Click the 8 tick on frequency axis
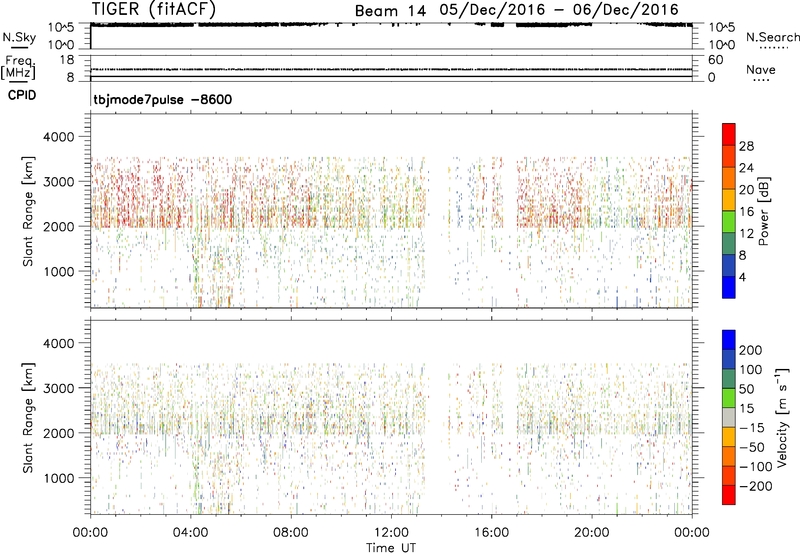800x554 pixels. click(x=70, y=77)
